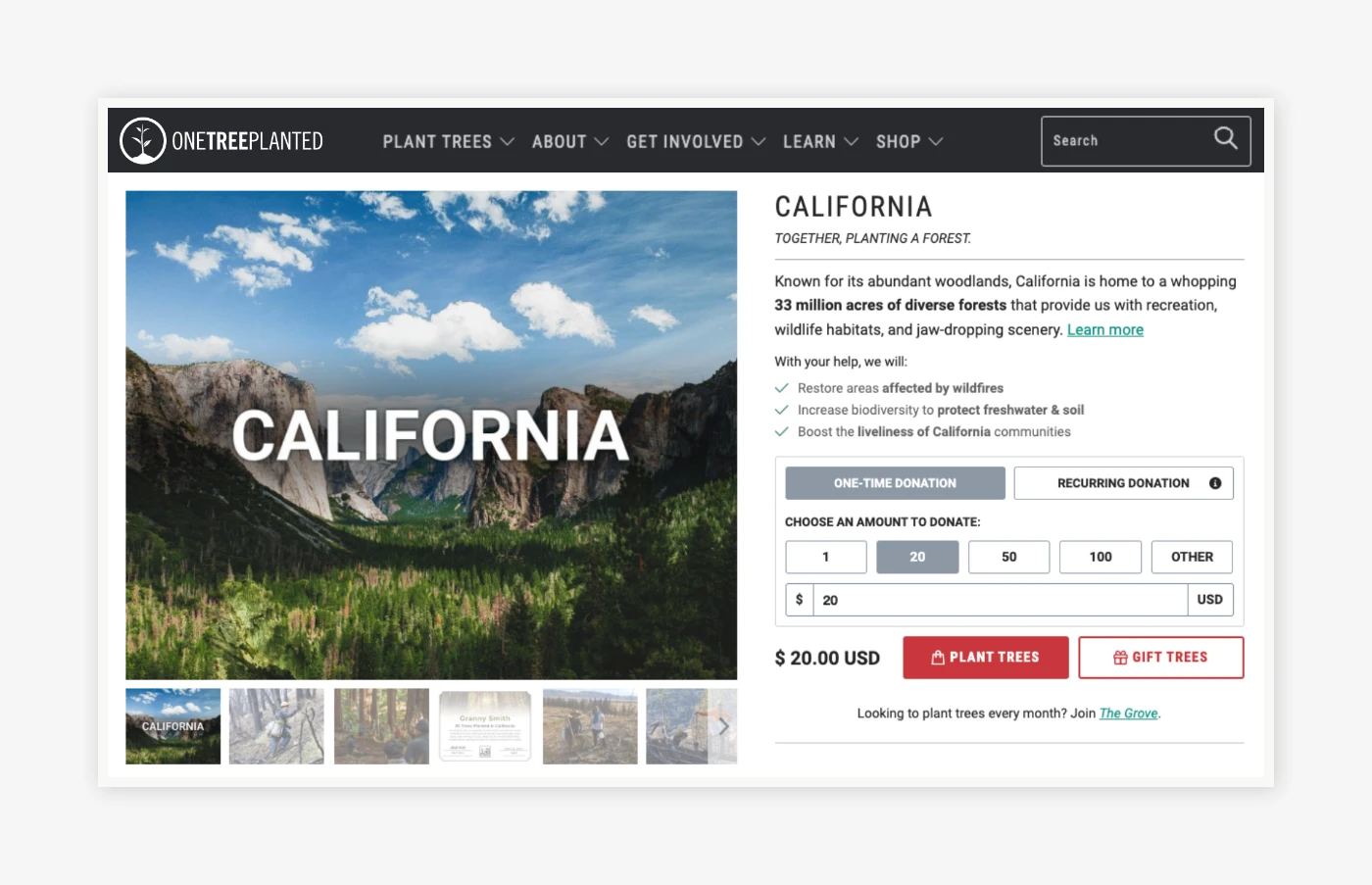Click the search magnifier icon
The image size is (1372, 885).
1226,138
